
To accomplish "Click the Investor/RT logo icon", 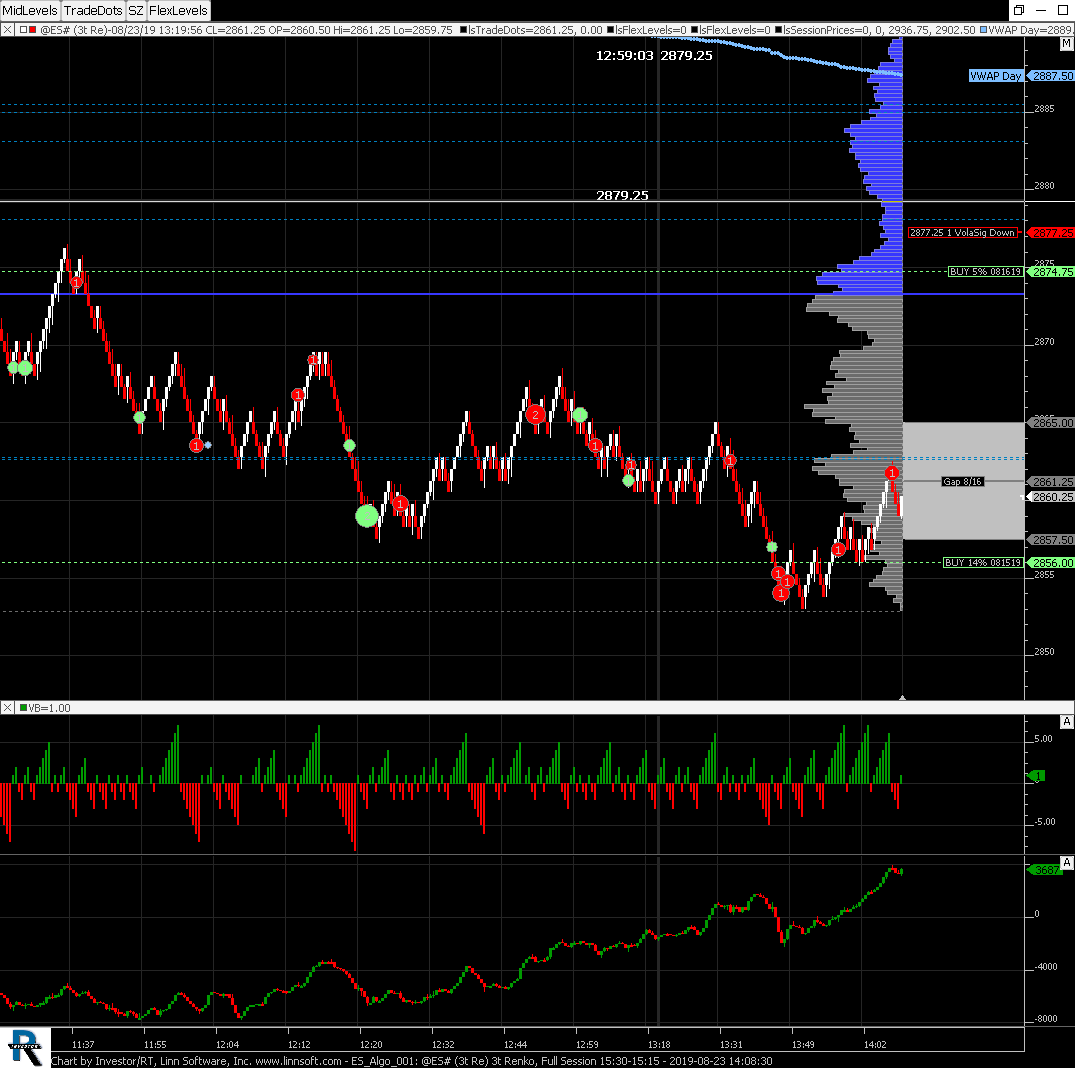I will click(x=25, y=1047).
